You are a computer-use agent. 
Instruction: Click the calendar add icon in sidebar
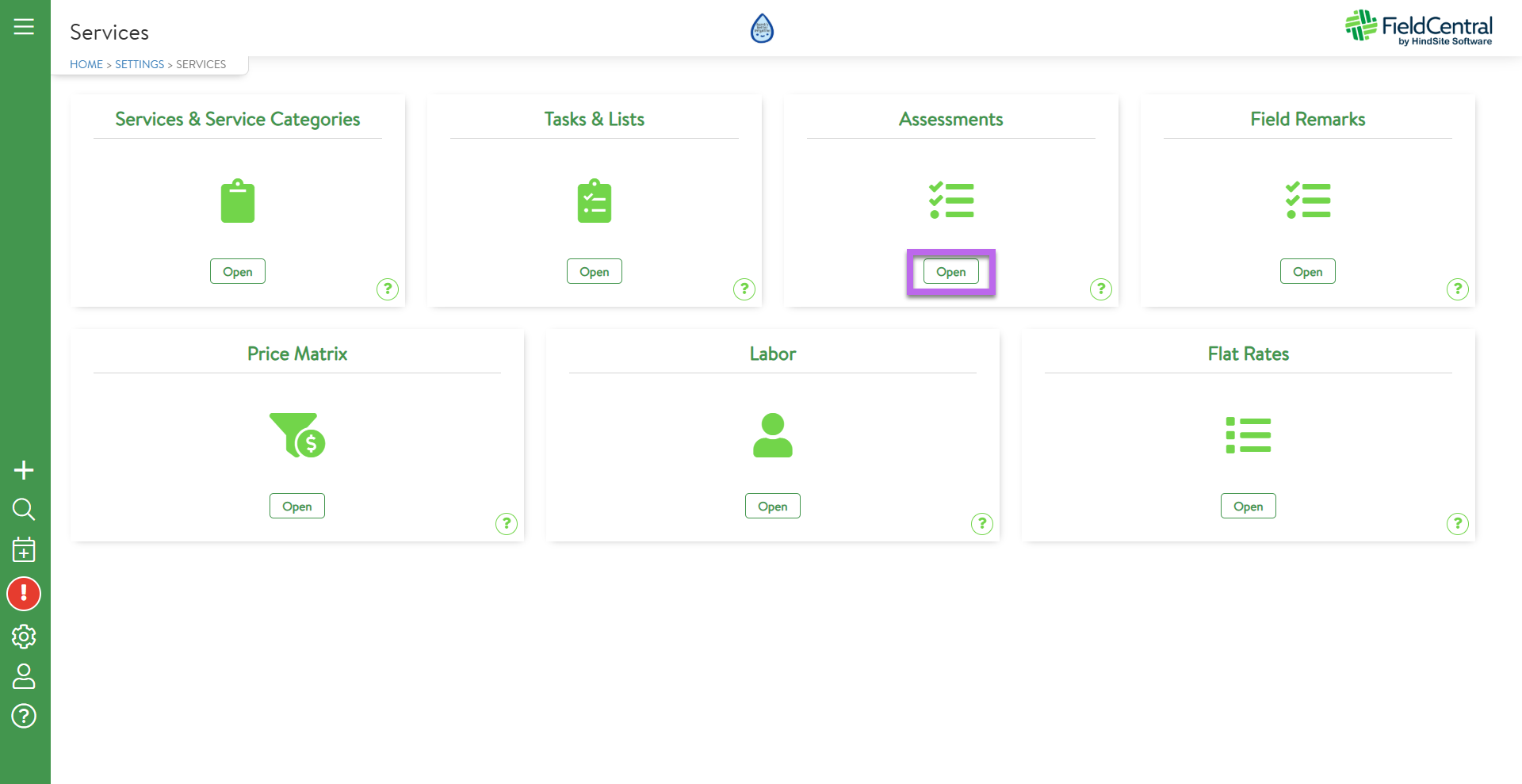point(24,549)
